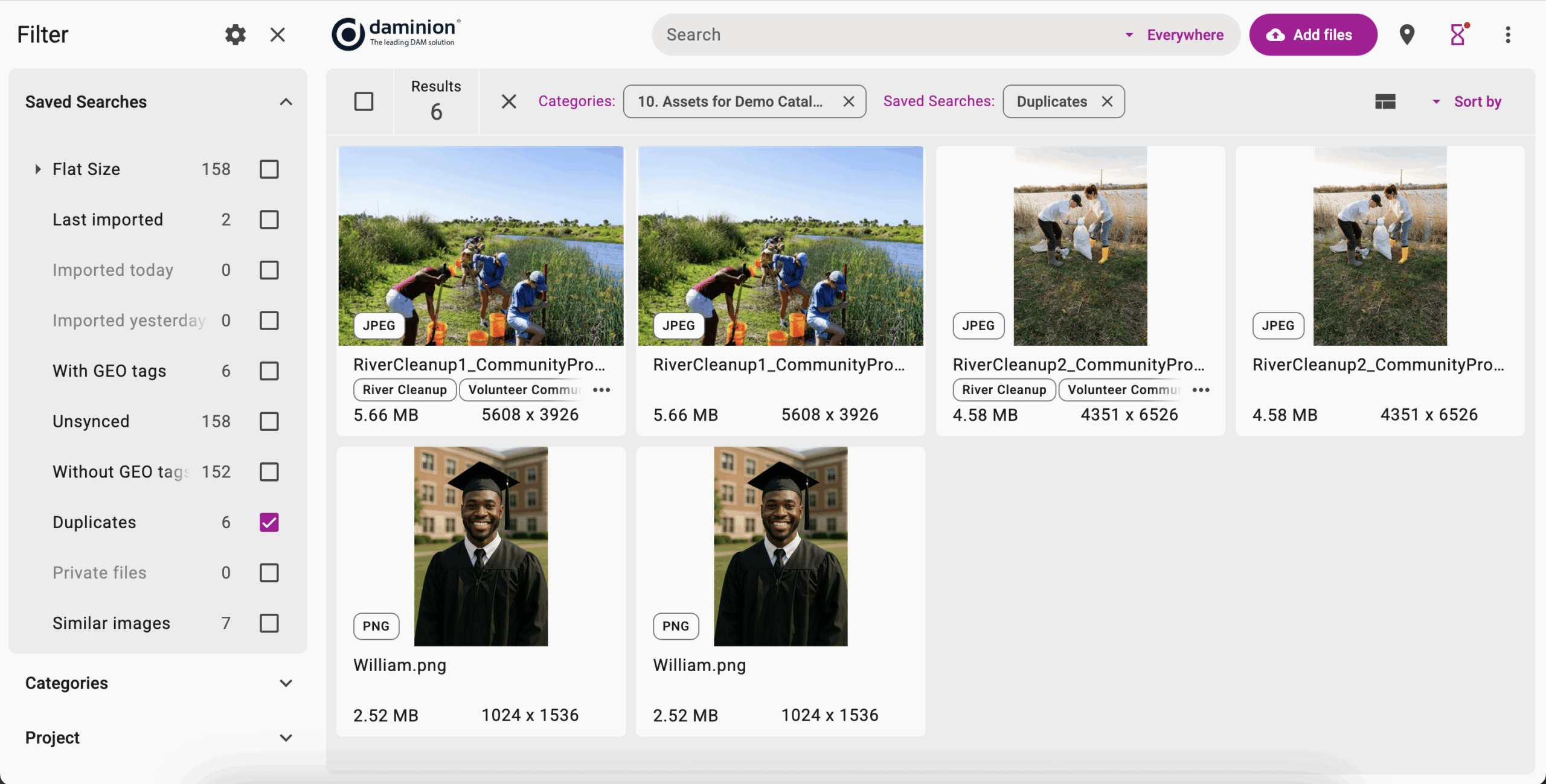Toggle the select all results checkbox
This screenshot has height=784, width=1546.
point(364,101)
